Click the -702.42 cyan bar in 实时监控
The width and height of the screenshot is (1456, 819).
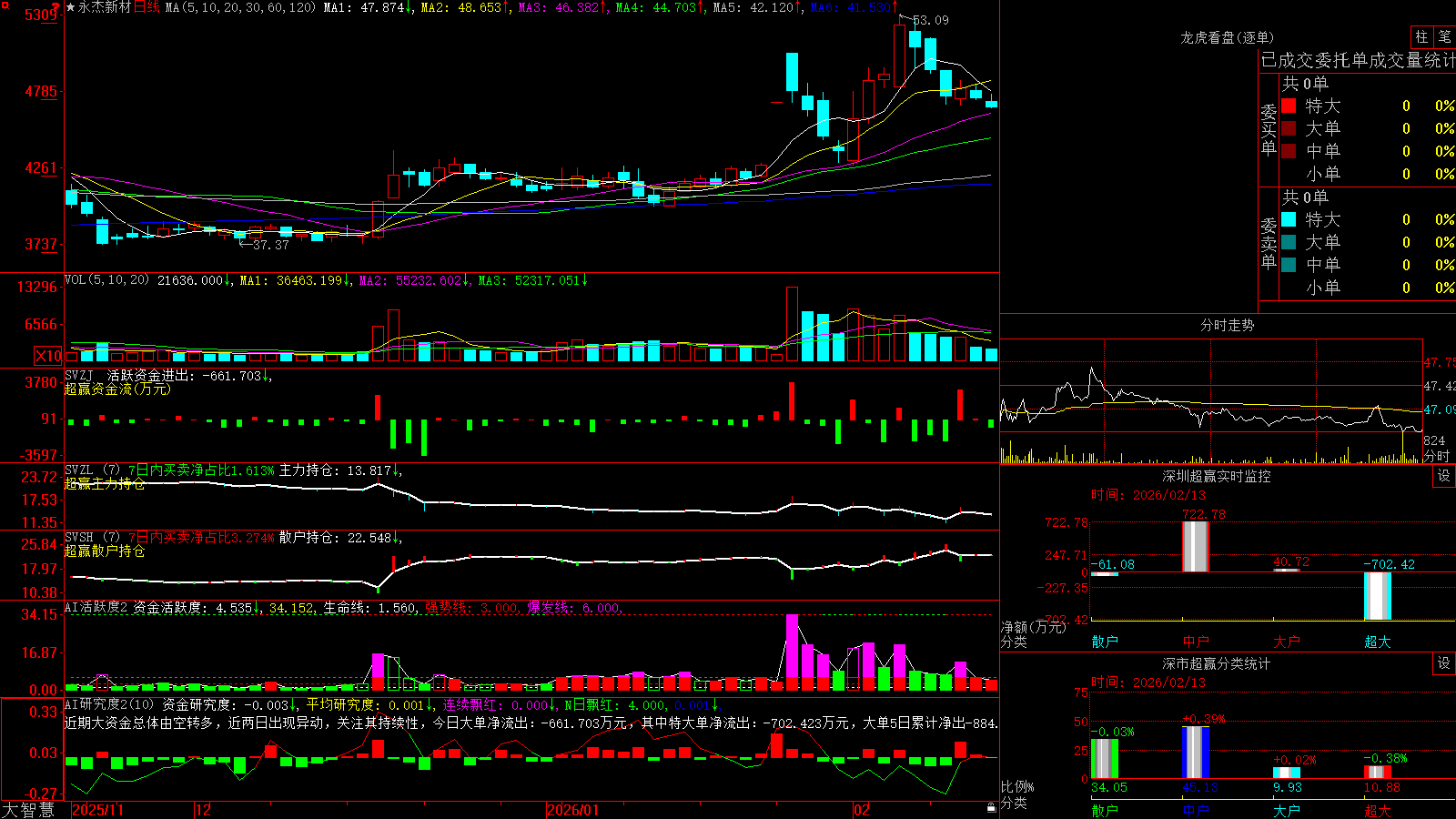pos(1378,596)
